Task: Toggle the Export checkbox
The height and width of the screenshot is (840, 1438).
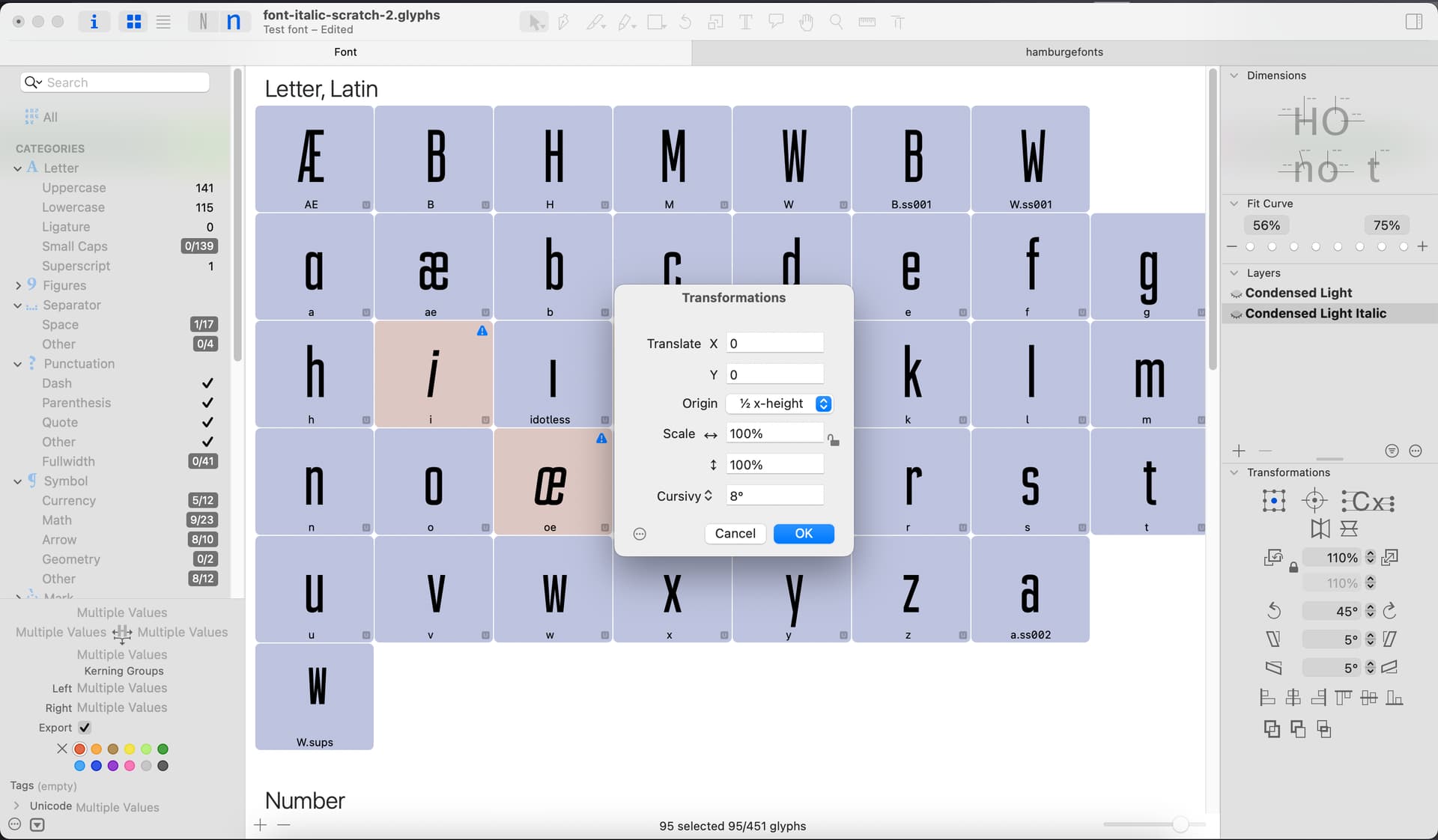Action: point(85,728)
